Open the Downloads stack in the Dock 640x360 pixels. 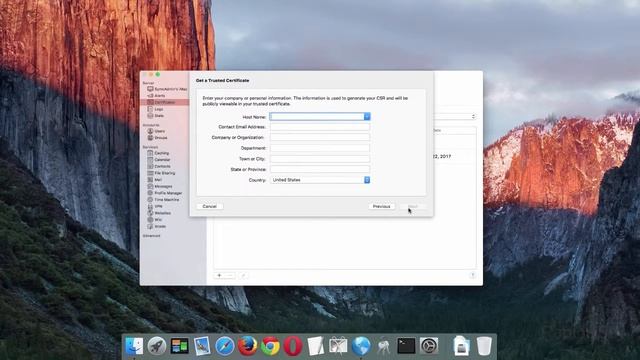pos(462,346)
